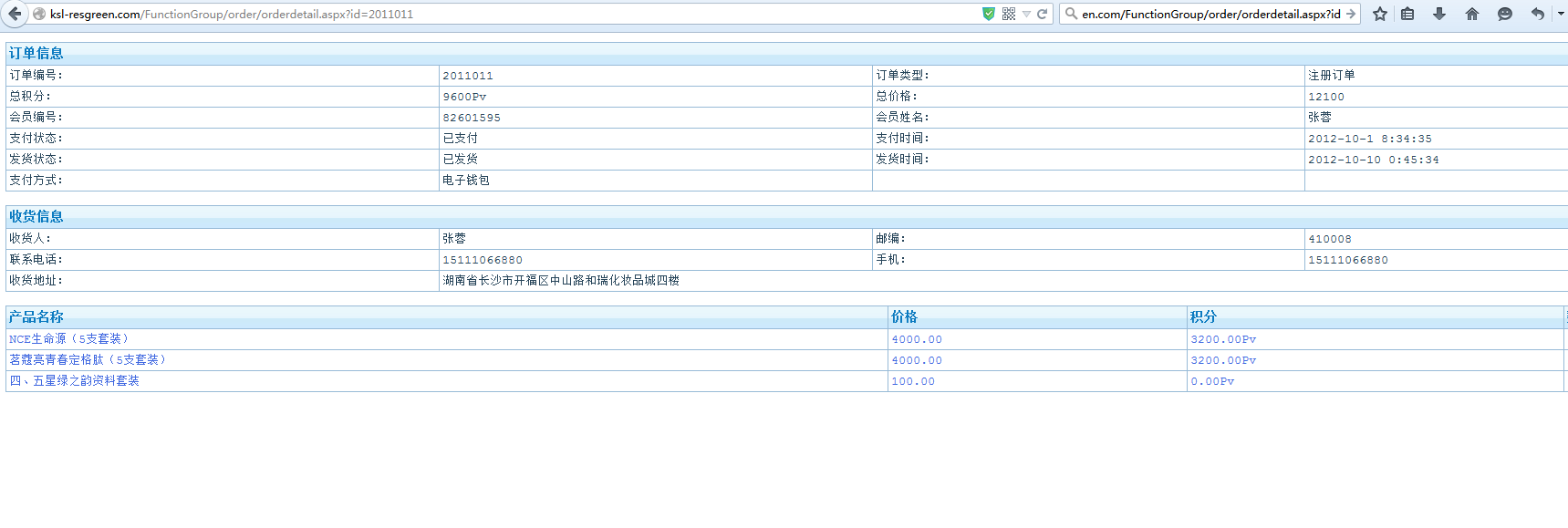
Task: Click postal code value 410008
Action: (x=1330, y=239)
